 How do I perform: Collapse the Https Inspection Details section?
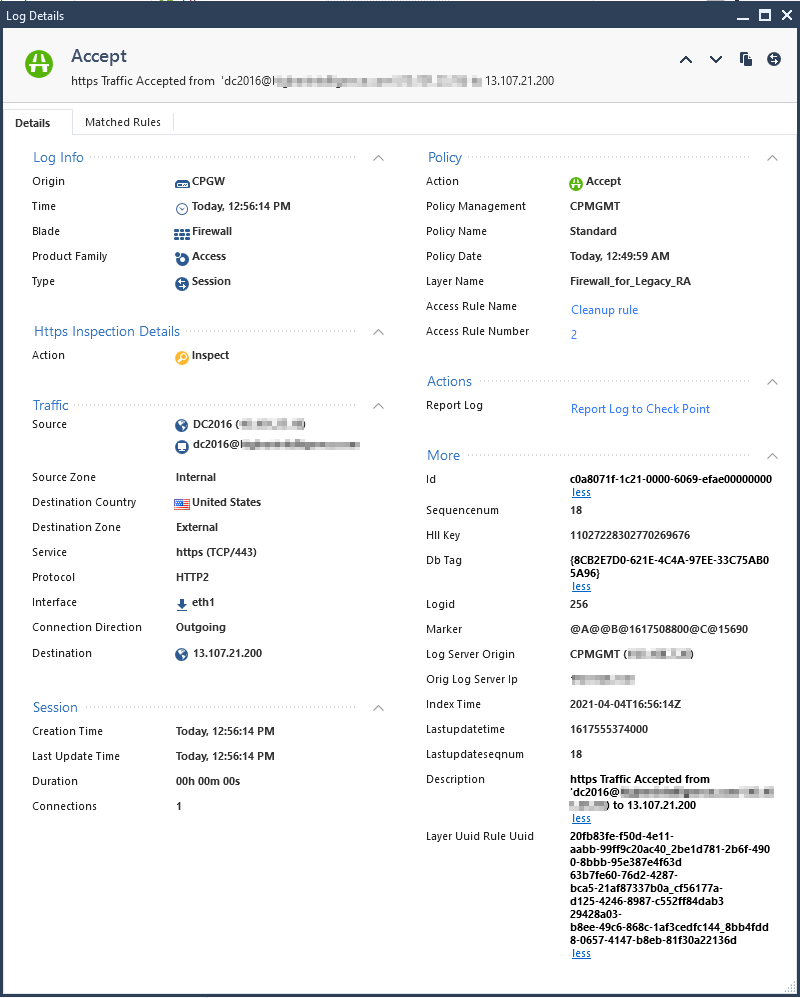click(378, 332)
